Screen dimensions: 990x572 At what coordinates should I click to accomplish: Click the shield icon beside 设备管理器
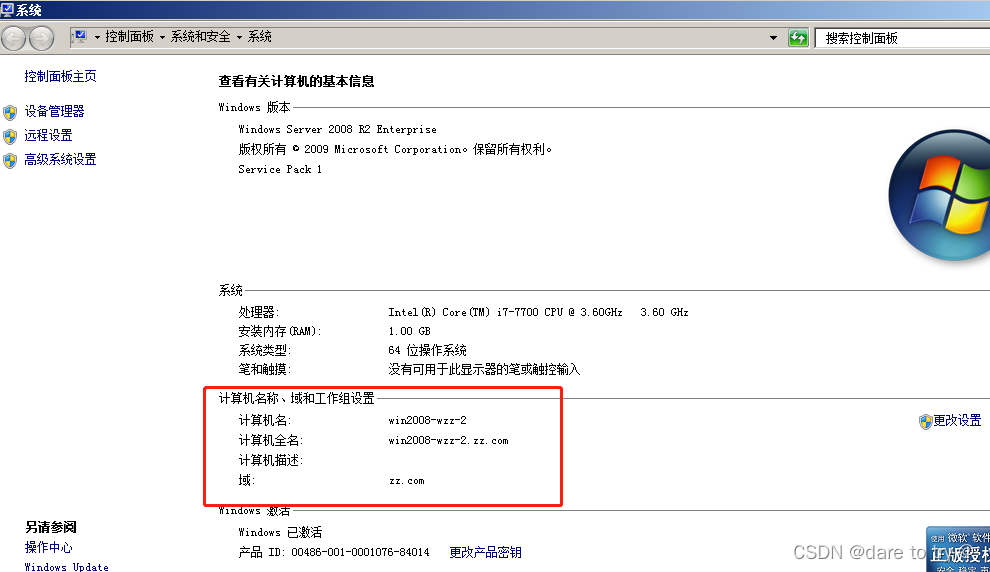(9, 112)
